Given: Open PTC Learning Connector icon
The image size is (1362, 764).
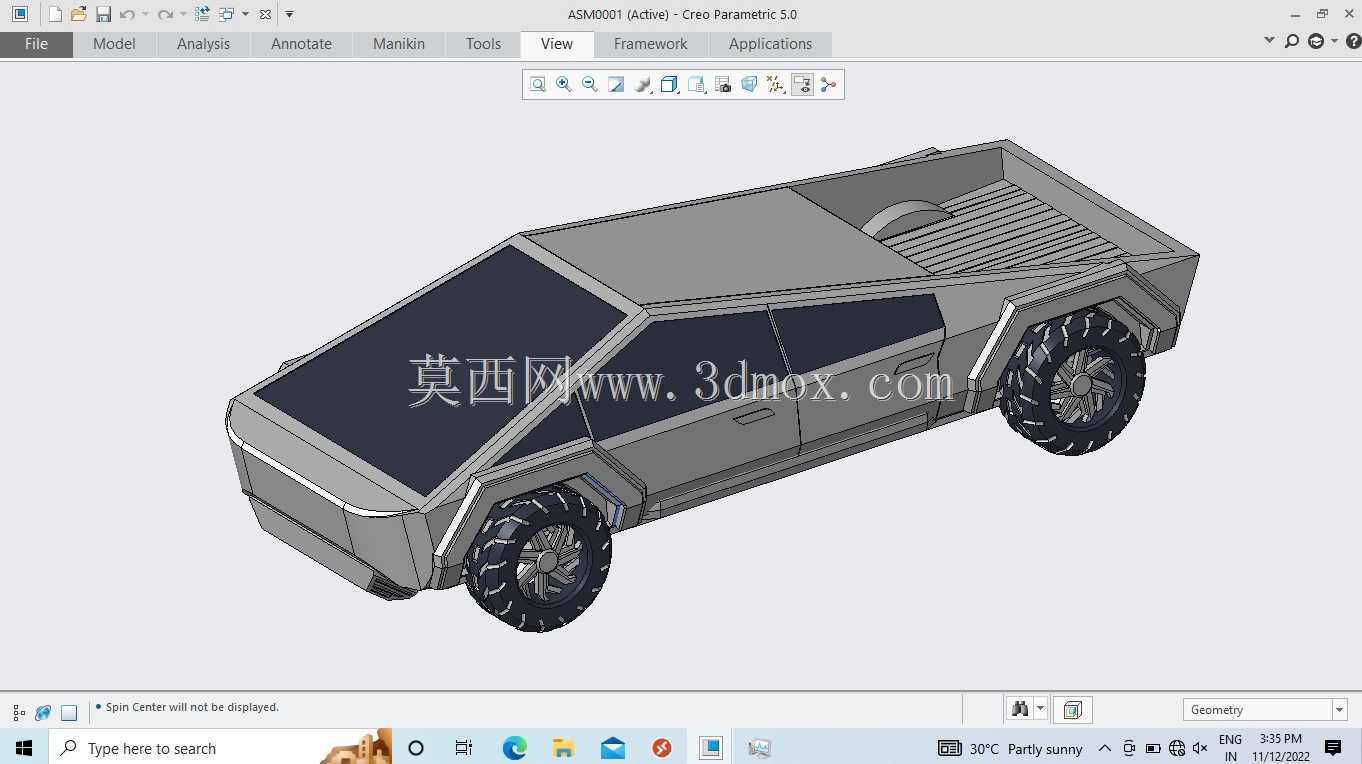Looking at the screenshot, I should (x=1316, y=41).
